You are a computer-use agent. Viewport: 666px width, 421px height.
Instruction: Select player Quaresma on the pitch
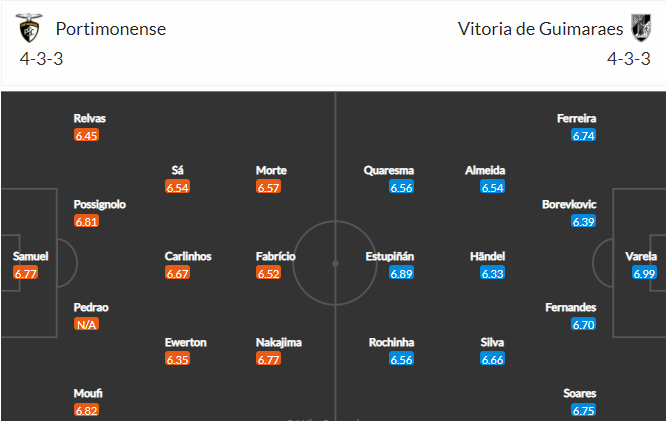pos(389,170)
